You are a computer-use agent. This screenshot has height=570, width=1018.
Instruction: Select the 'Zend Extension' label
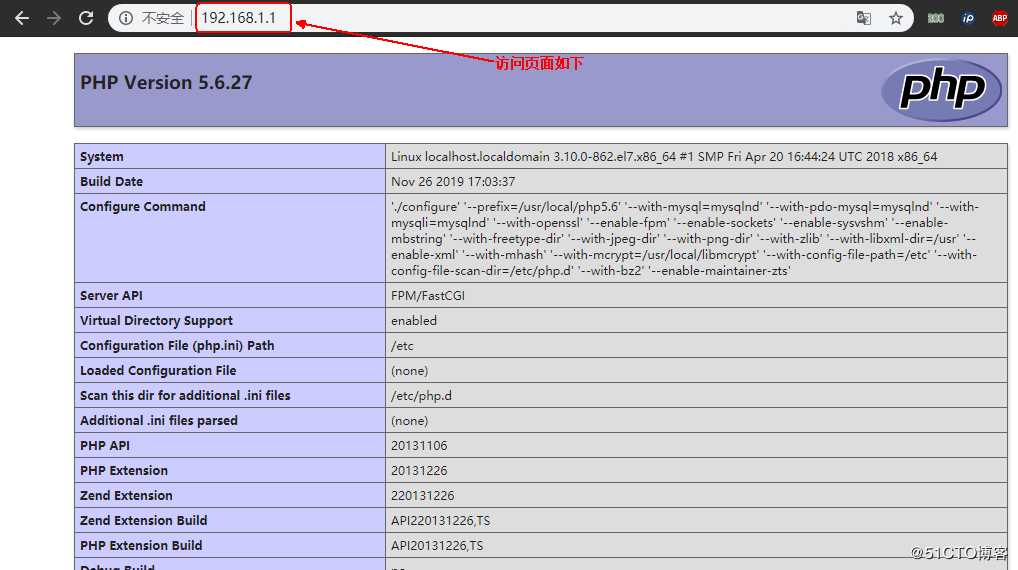coord(126,495)
